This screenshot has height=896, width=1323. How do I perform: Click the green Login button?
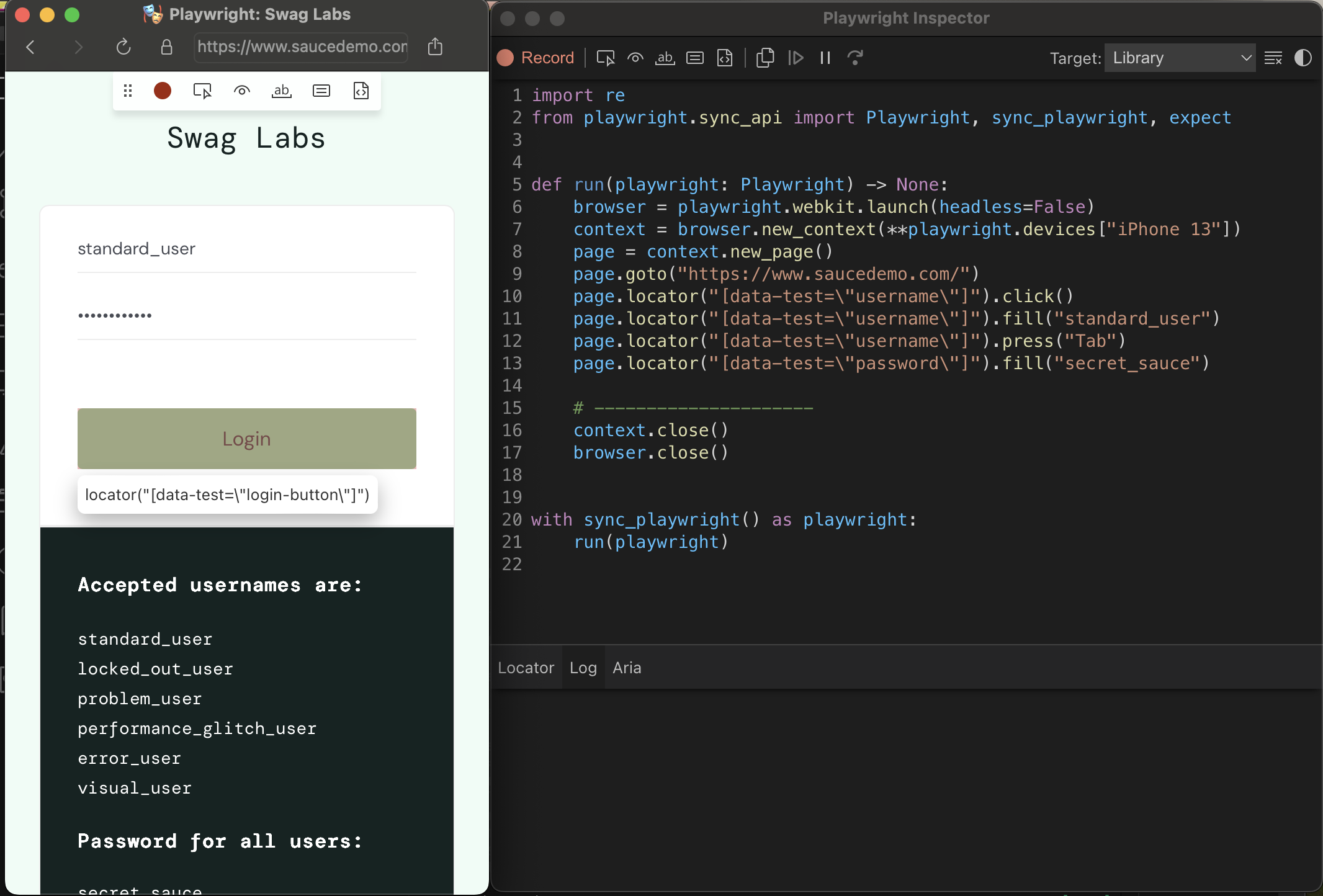tap(246, 438)
